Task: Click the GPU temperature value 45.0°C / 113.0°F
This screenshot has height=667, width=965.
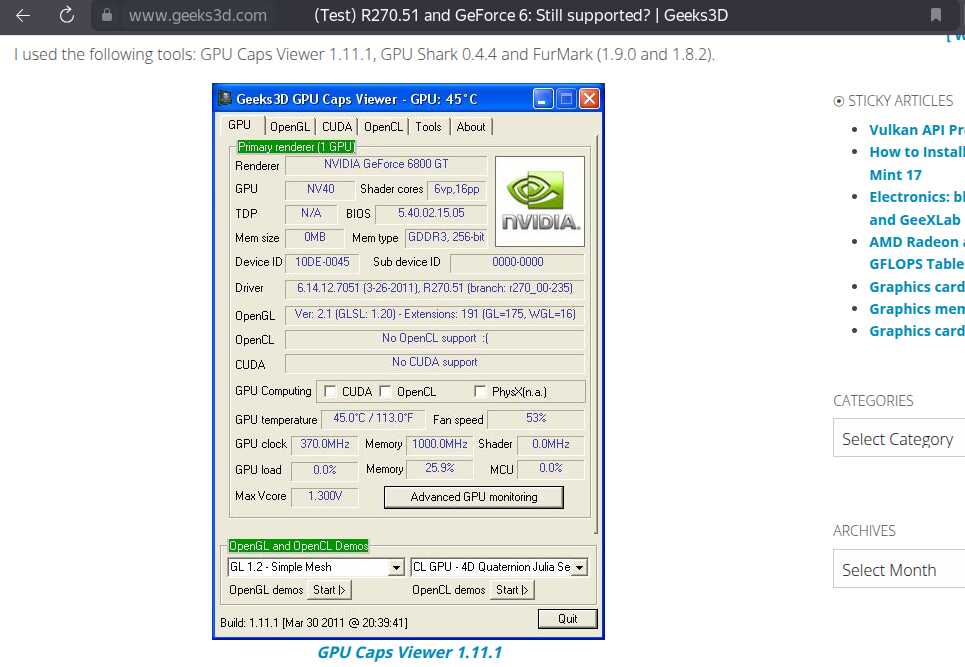Action: click(374, 418)
